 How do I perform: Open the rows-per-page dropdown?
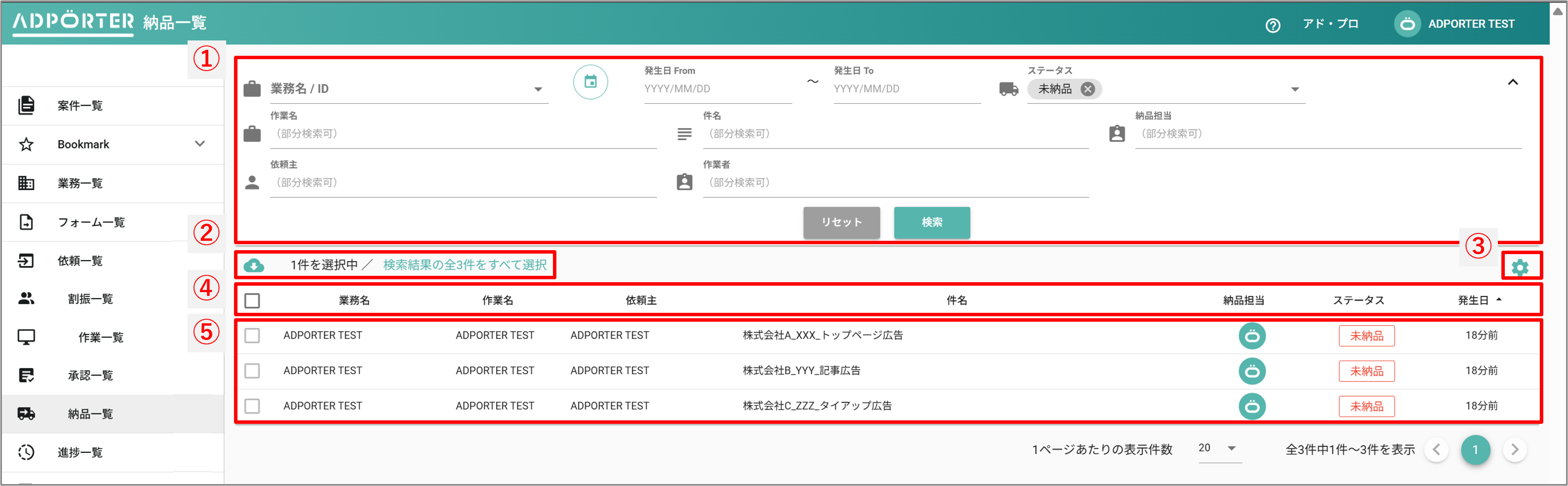pyautogui.click(x=1219, y=449)
